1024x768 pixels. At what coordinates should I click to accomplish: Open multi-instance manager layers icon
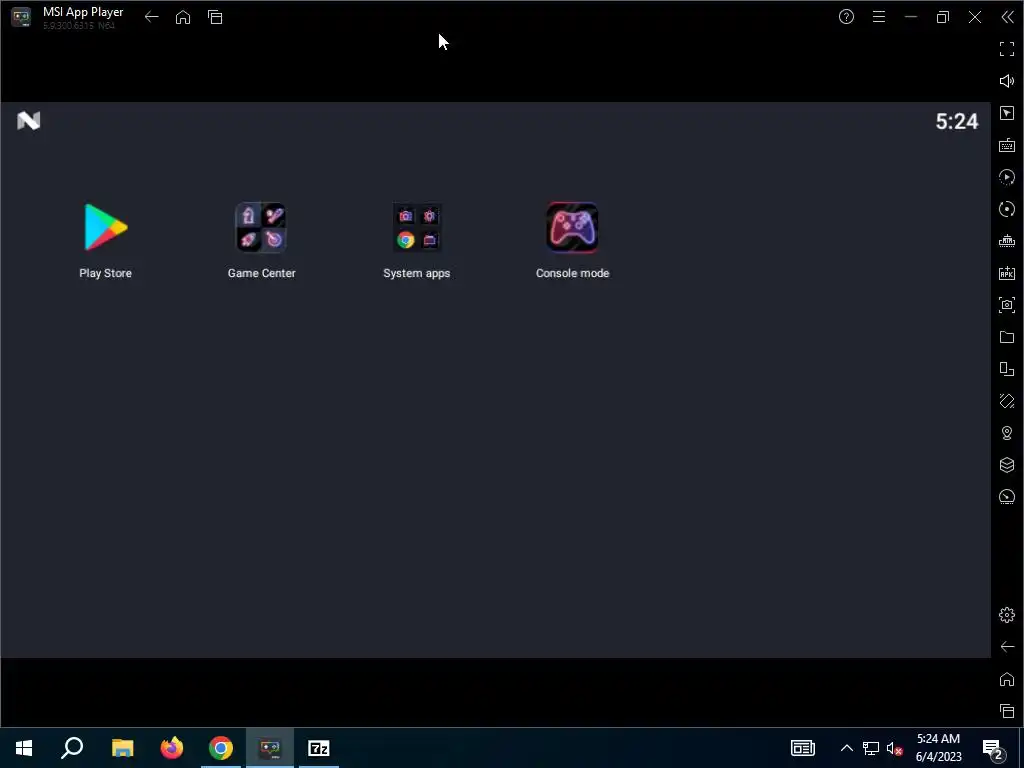point(1007,465)
